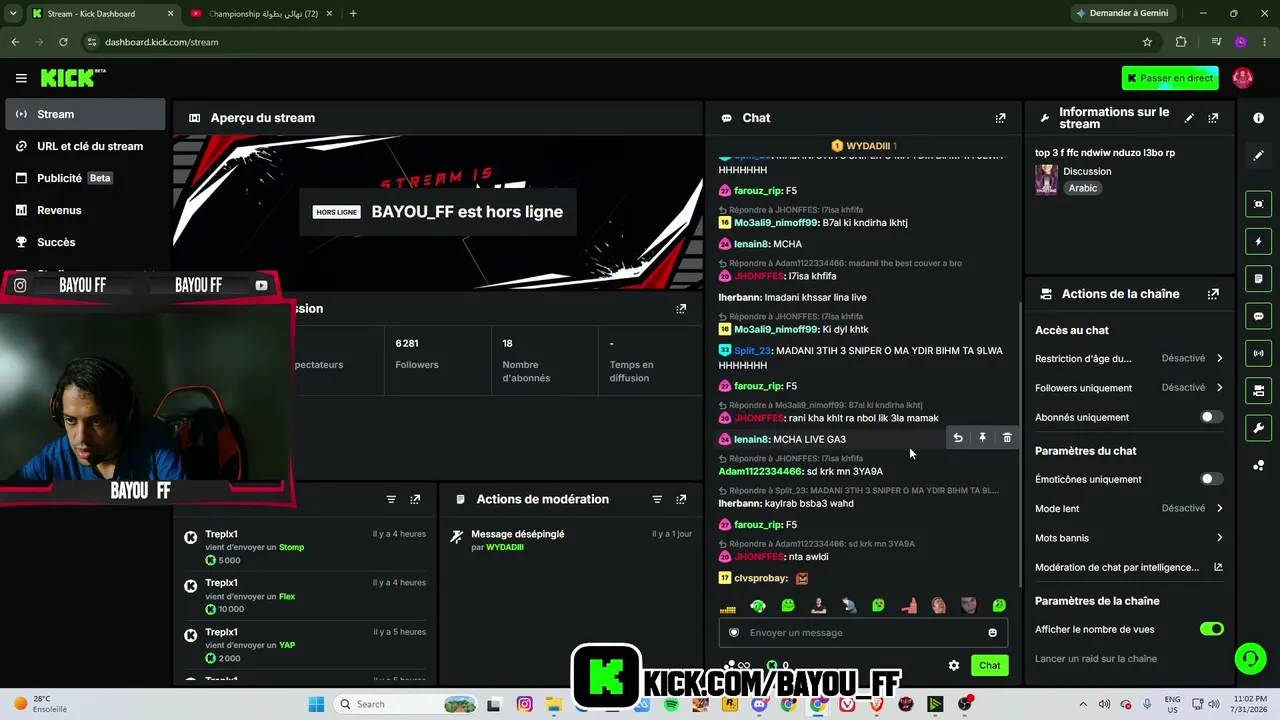
Task: Send message with green Chat button
Action: [x=989, y=665]
